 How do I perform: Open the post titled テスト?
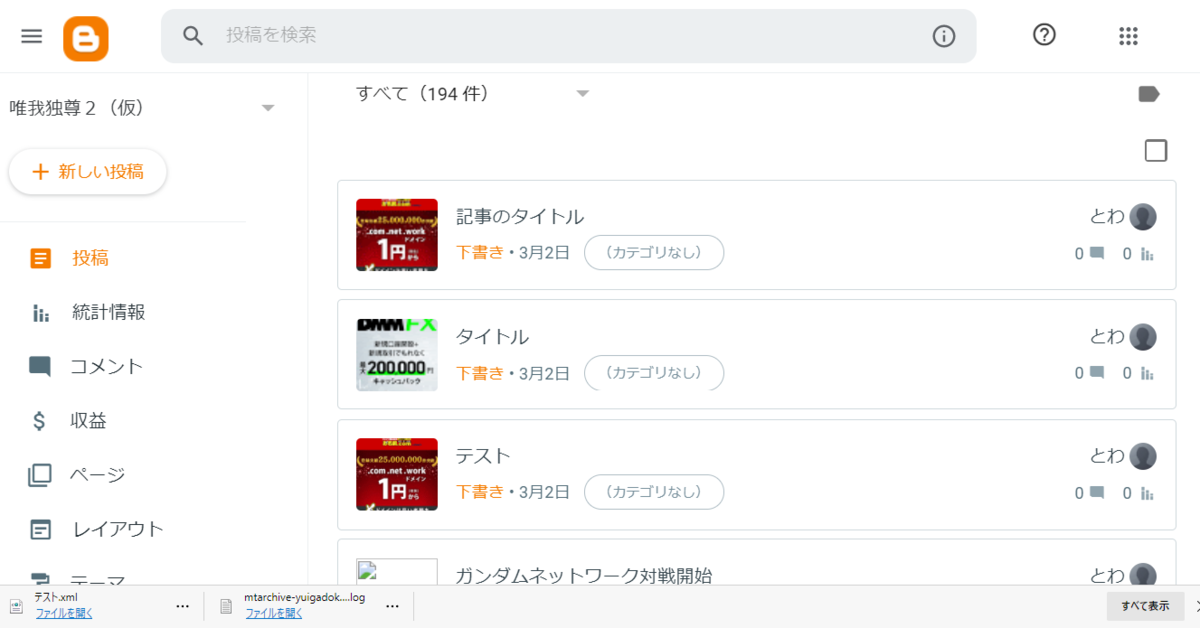[x=484, y=456]
